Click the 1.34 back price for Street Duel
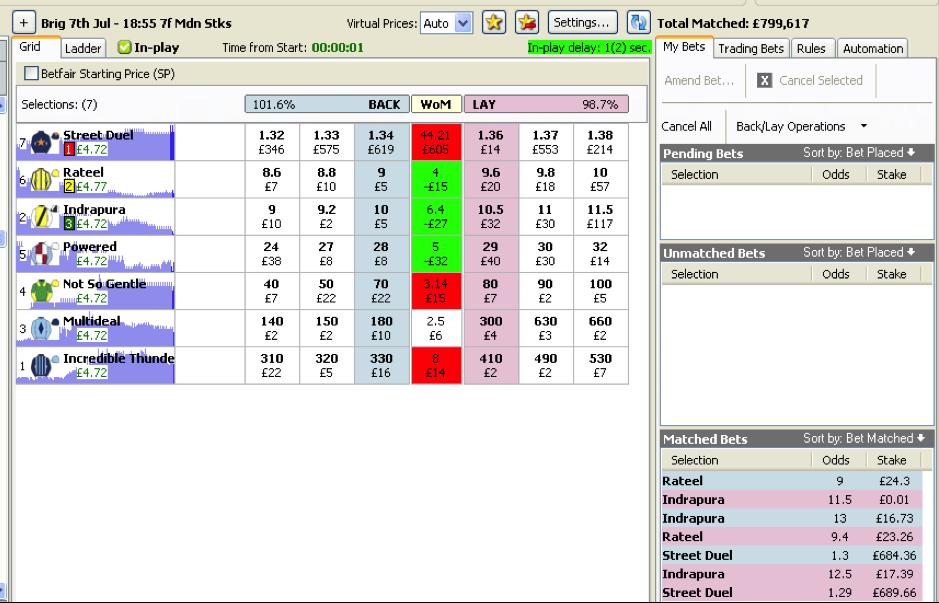The height and width of the screenshot is (603, 939). pyautogui.click(x=381, y=142)
